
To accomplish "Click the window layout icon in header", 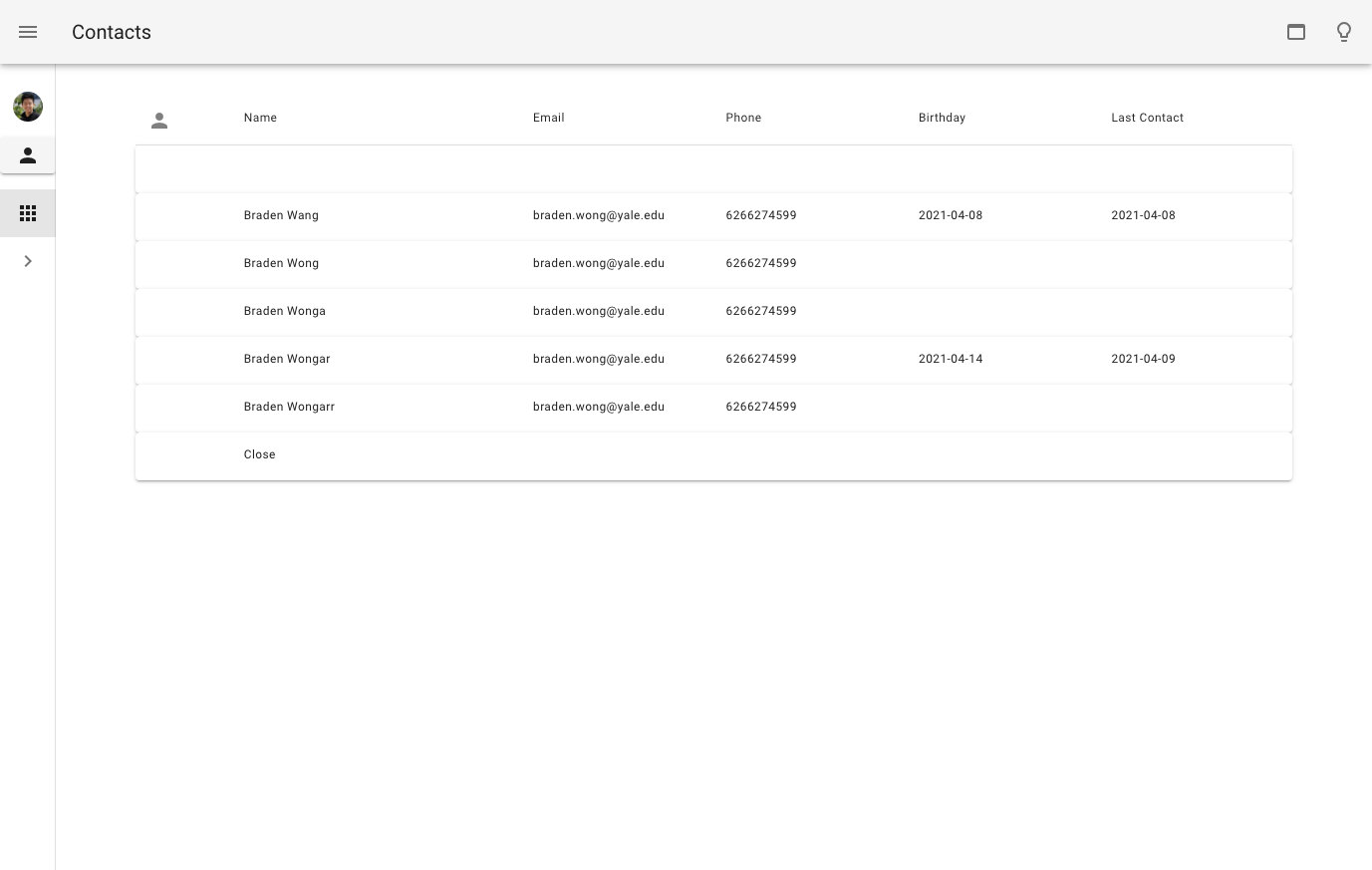I will 1296,32.
